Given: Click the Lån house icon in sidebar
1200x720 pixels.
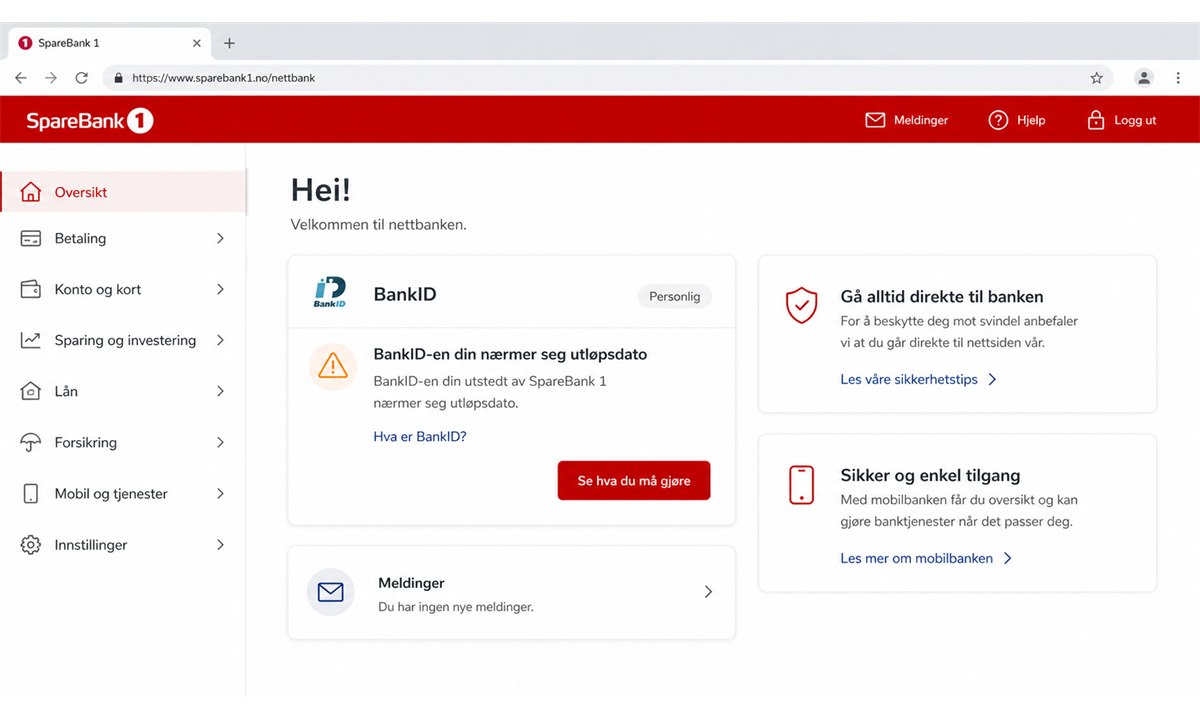Looking at the screenshot, I should tap(31, 391).
